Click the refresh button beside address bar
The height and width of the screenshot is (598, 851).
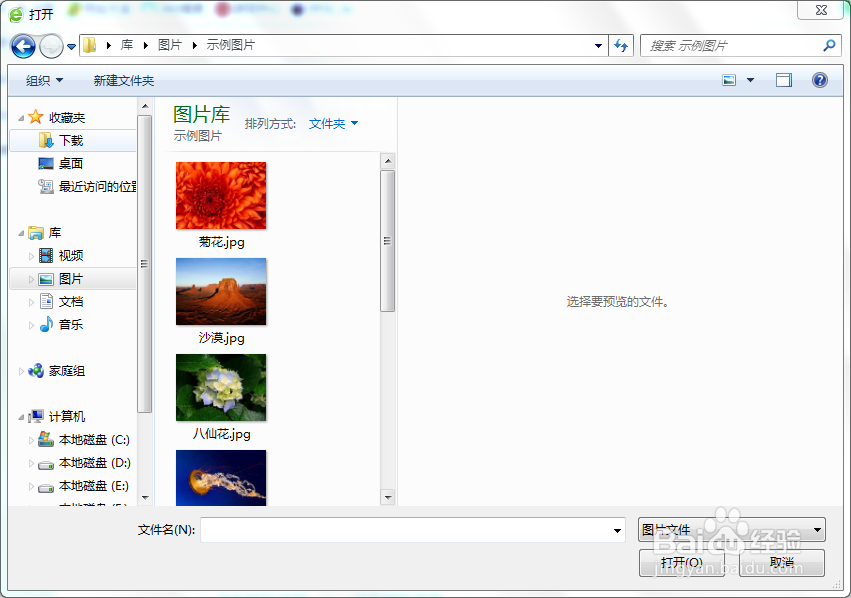[621, 46]
